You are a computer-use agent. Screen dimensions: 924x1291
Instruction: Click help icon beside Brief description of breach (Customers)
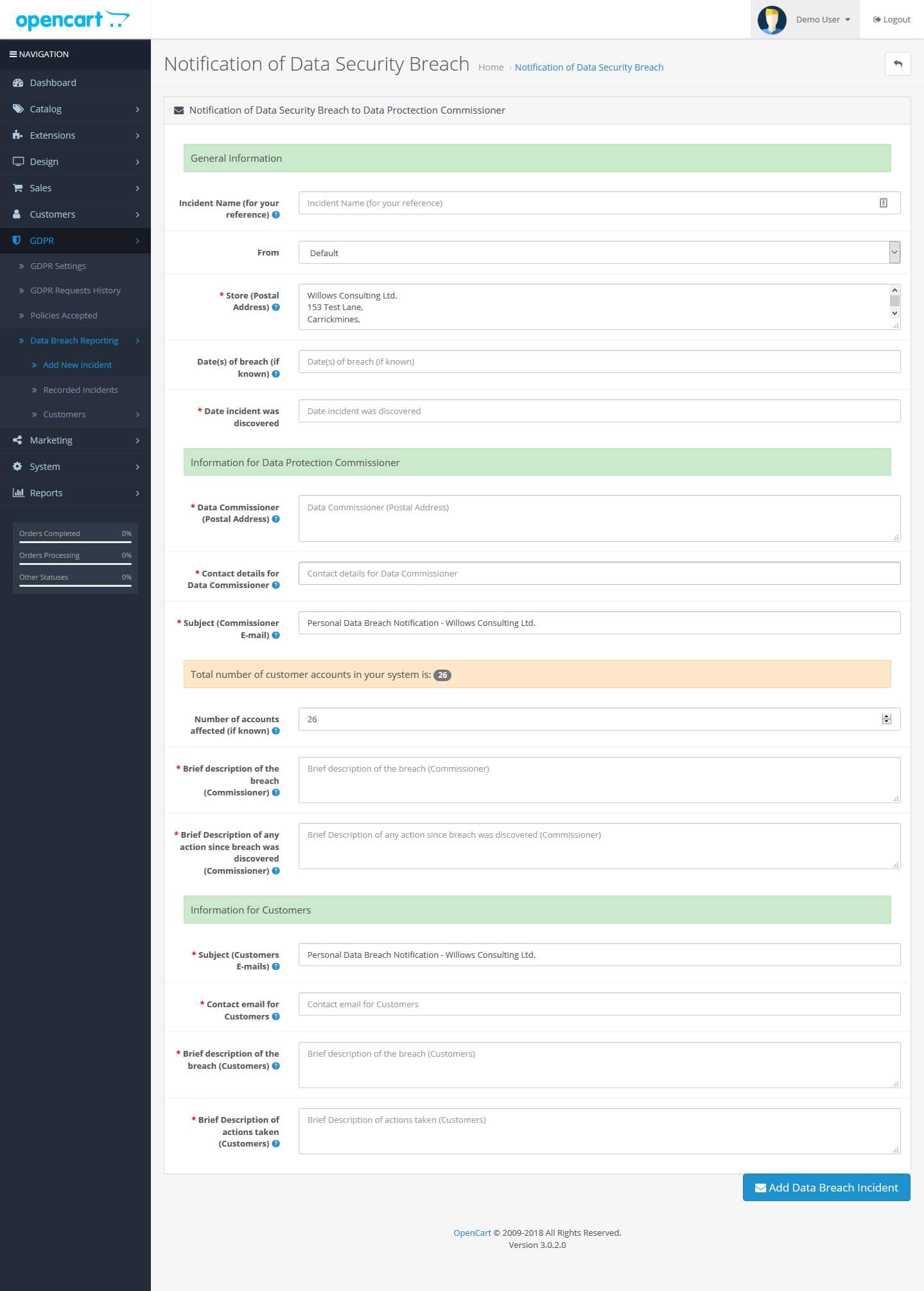click(276, 1066)
